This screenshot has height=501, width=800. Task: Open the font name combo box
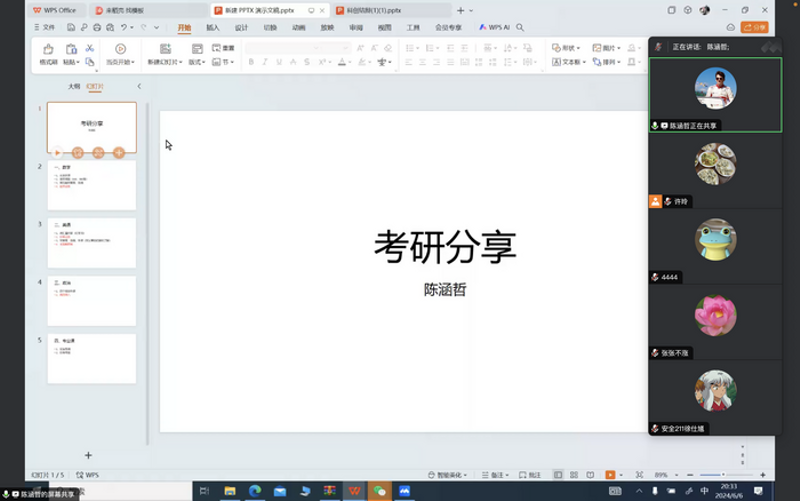pyautogui.click(x=282, y=48)
